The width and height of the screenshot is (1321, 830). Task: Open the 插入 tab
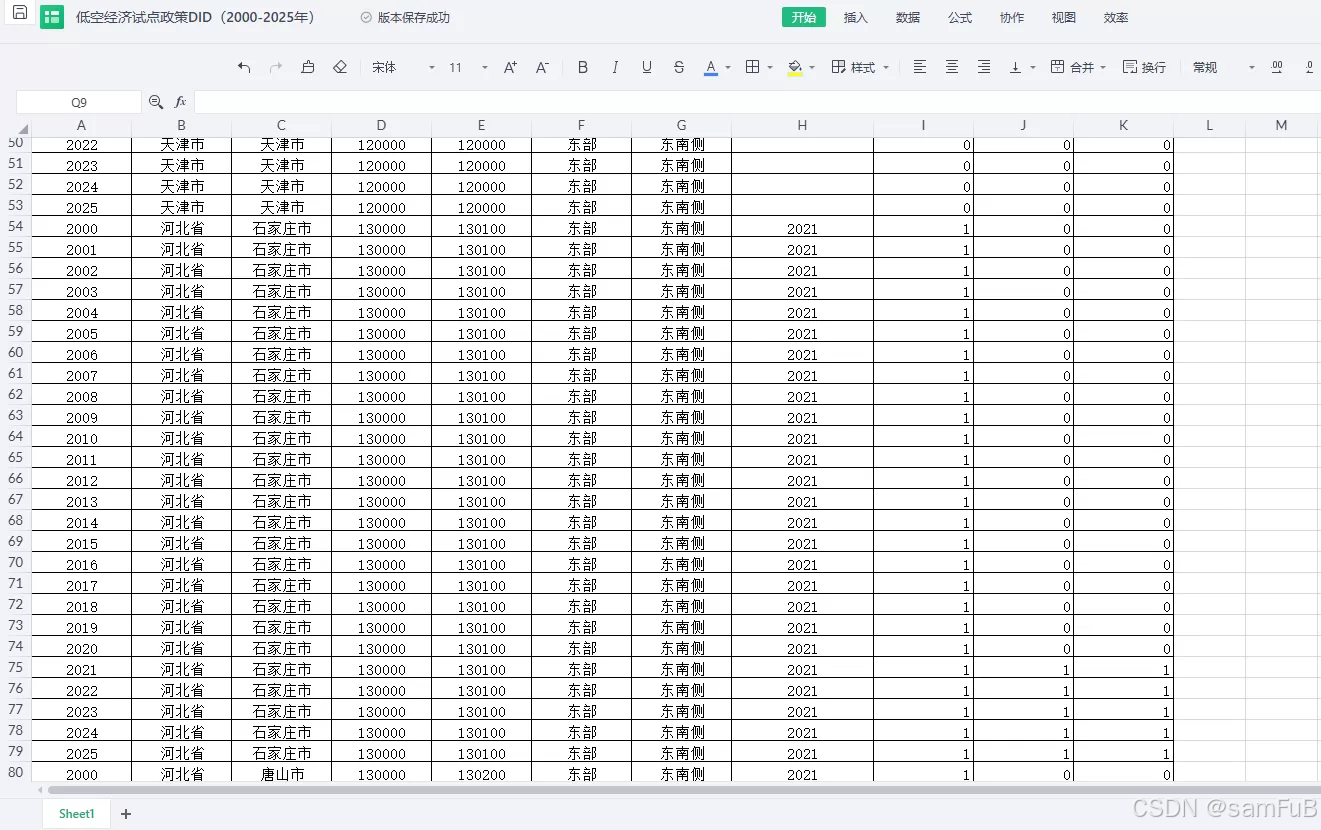856,17
